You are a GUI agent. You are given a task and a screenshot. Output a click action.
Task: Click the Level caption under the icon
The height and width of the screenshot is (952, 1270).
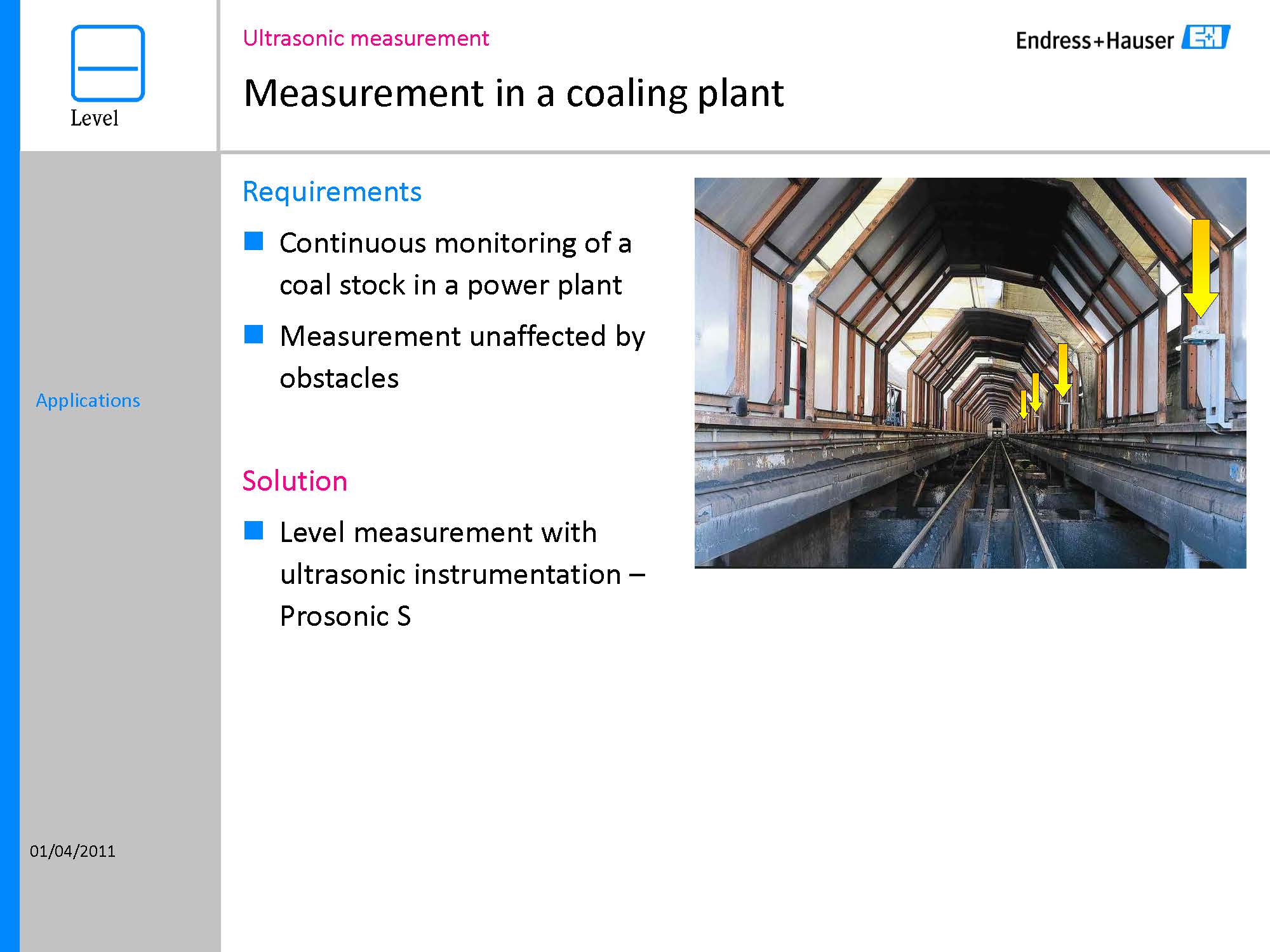tap(94, 118)
